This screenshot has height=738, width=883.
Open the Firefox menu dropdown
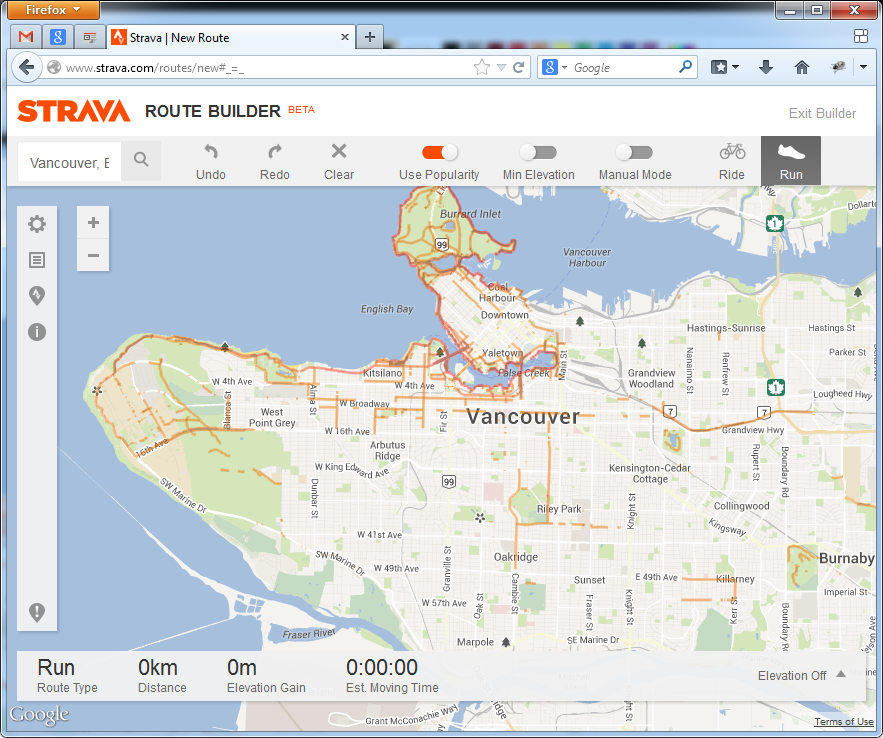[x=54, y=10]
